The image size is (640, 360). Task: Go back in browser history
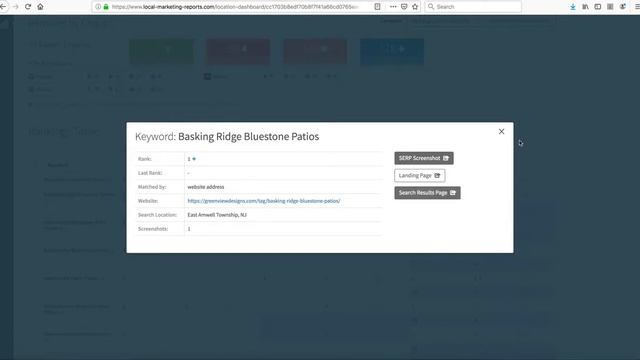click(x=3, y=7)
